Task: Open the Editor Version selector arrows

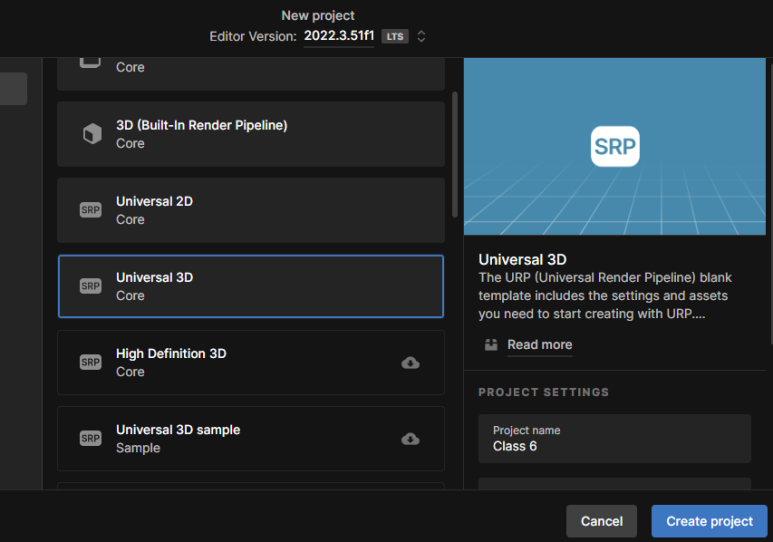Action: click(x=421, y=36)
